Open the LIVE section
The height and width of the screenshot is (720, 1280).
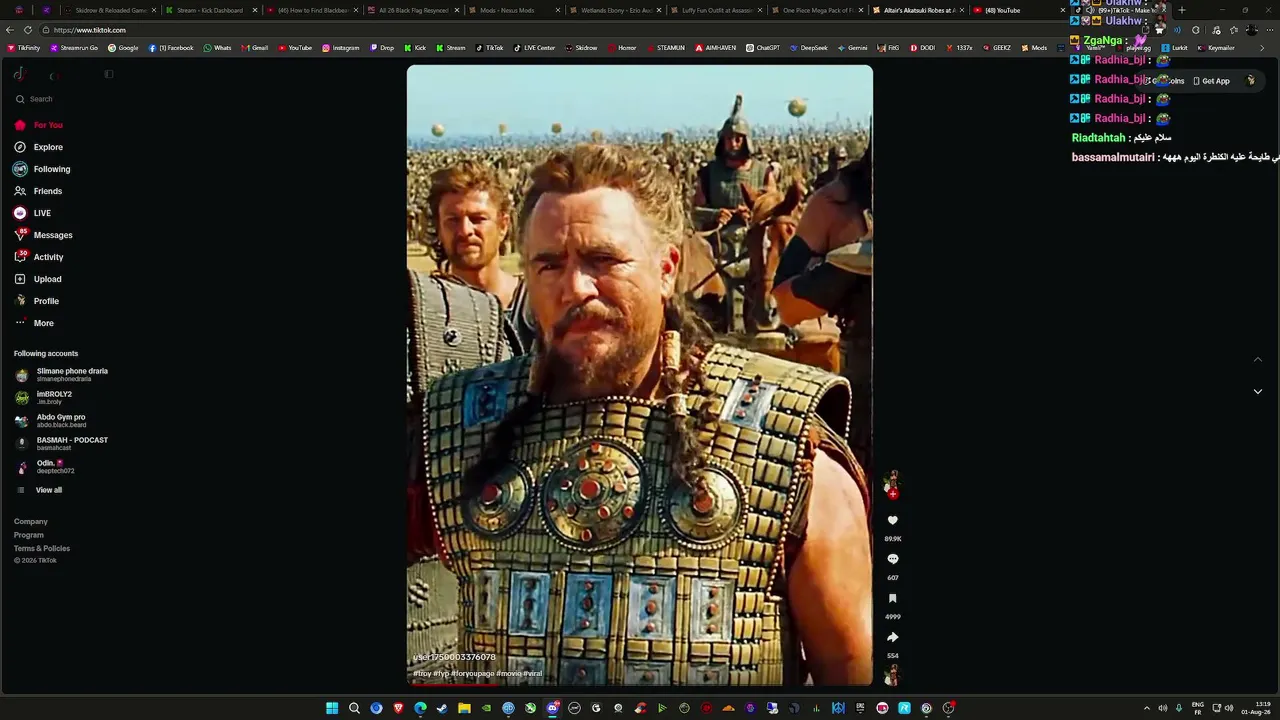[x=32, y=213]
